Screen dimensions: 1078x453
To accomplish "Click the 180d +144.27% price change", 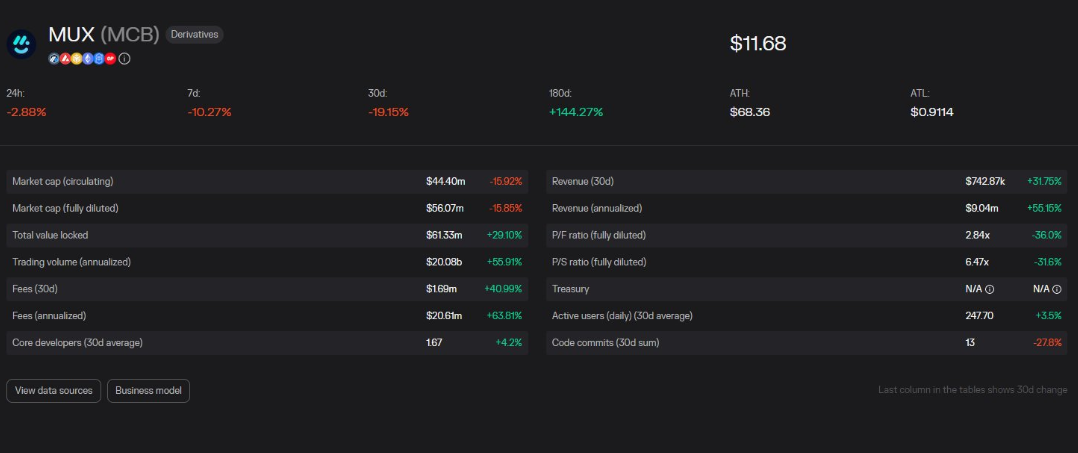I will click(576, 112).
